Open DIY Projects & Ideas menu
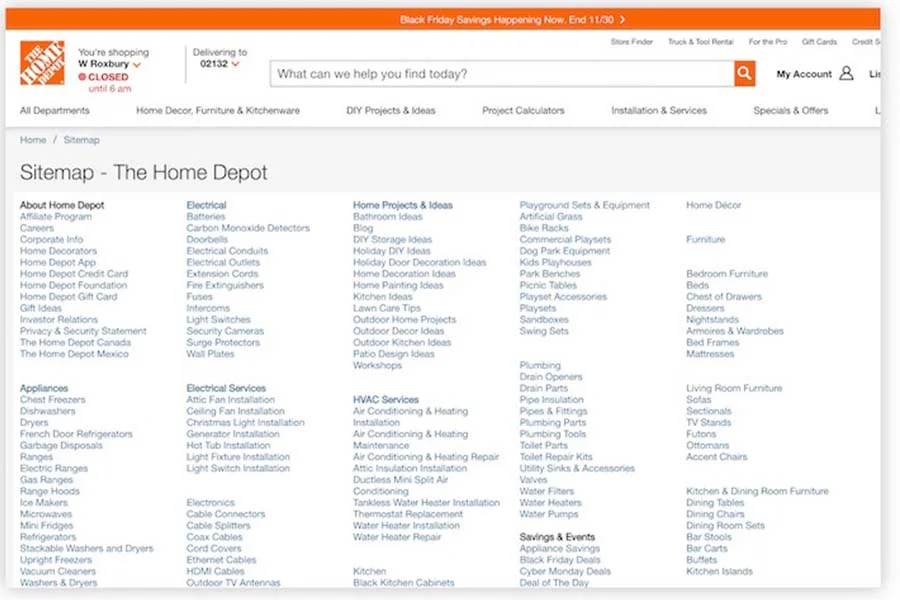 pyautogui.click(x=391, y=110)
